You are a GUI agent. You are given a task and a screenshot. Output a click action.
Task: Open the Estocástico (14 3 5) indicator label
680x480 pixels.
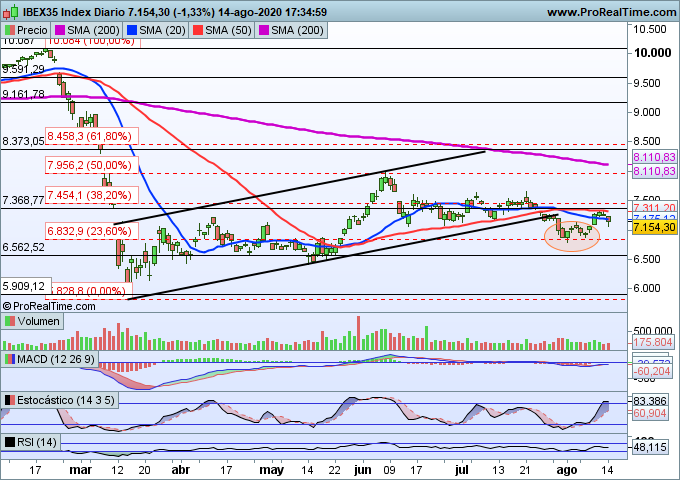click(67, 401)
